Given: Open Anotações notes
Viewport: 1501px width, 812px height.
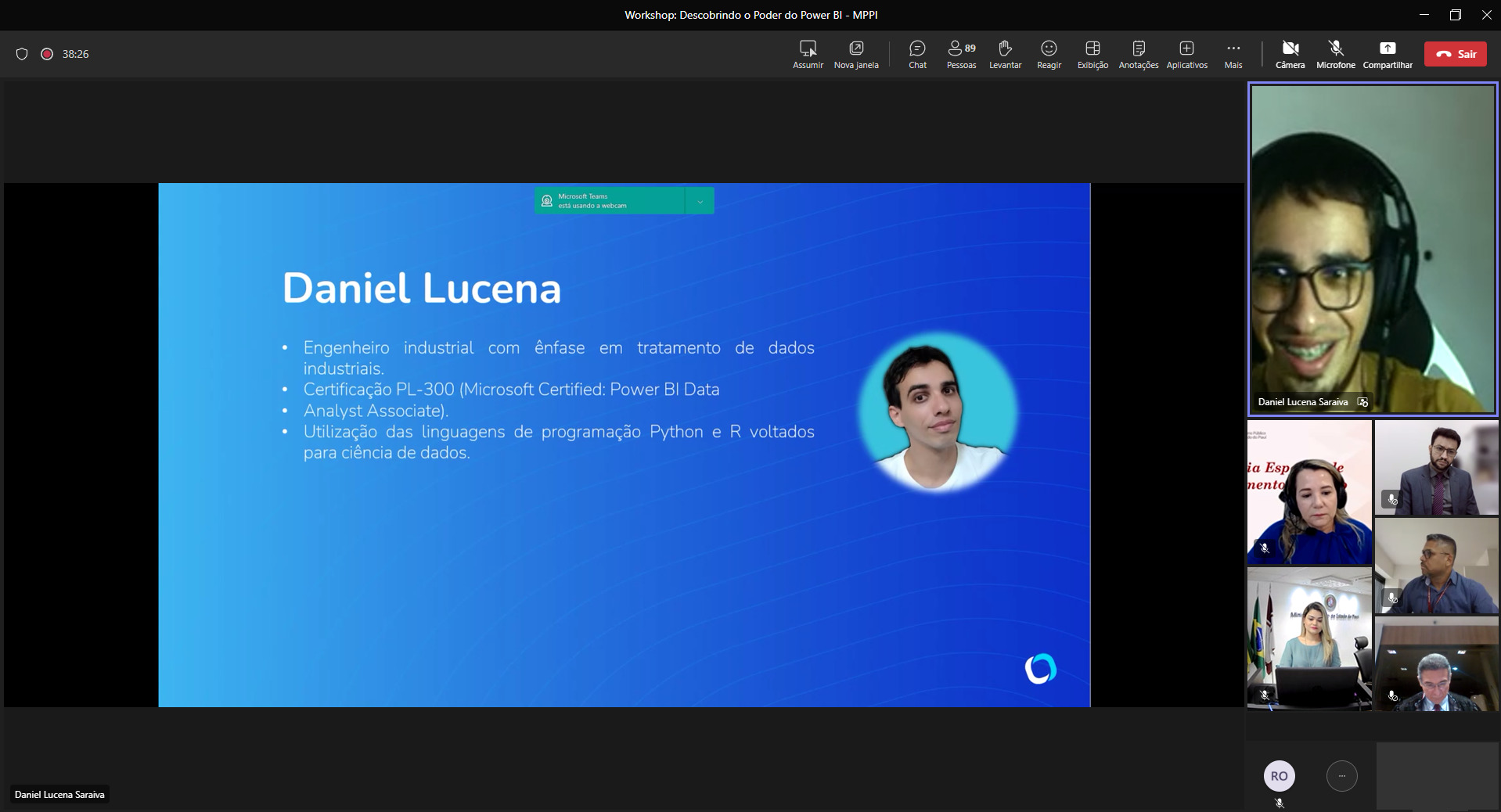Looking at the screenshot, I should click(1139, 55).
